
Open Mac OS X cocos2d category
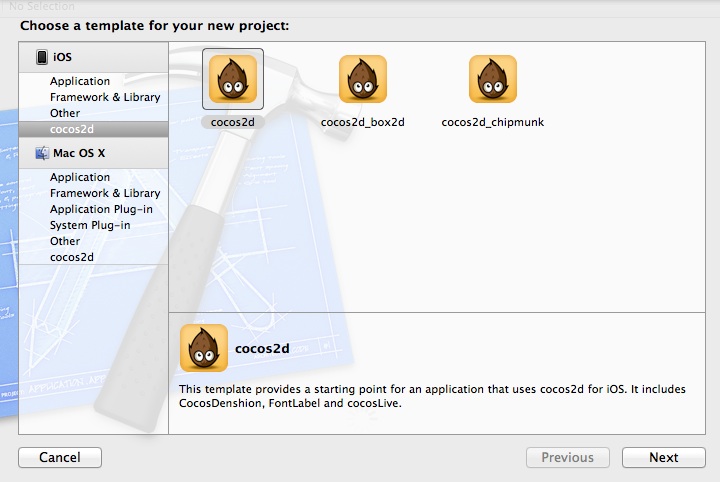click(93, 257)
